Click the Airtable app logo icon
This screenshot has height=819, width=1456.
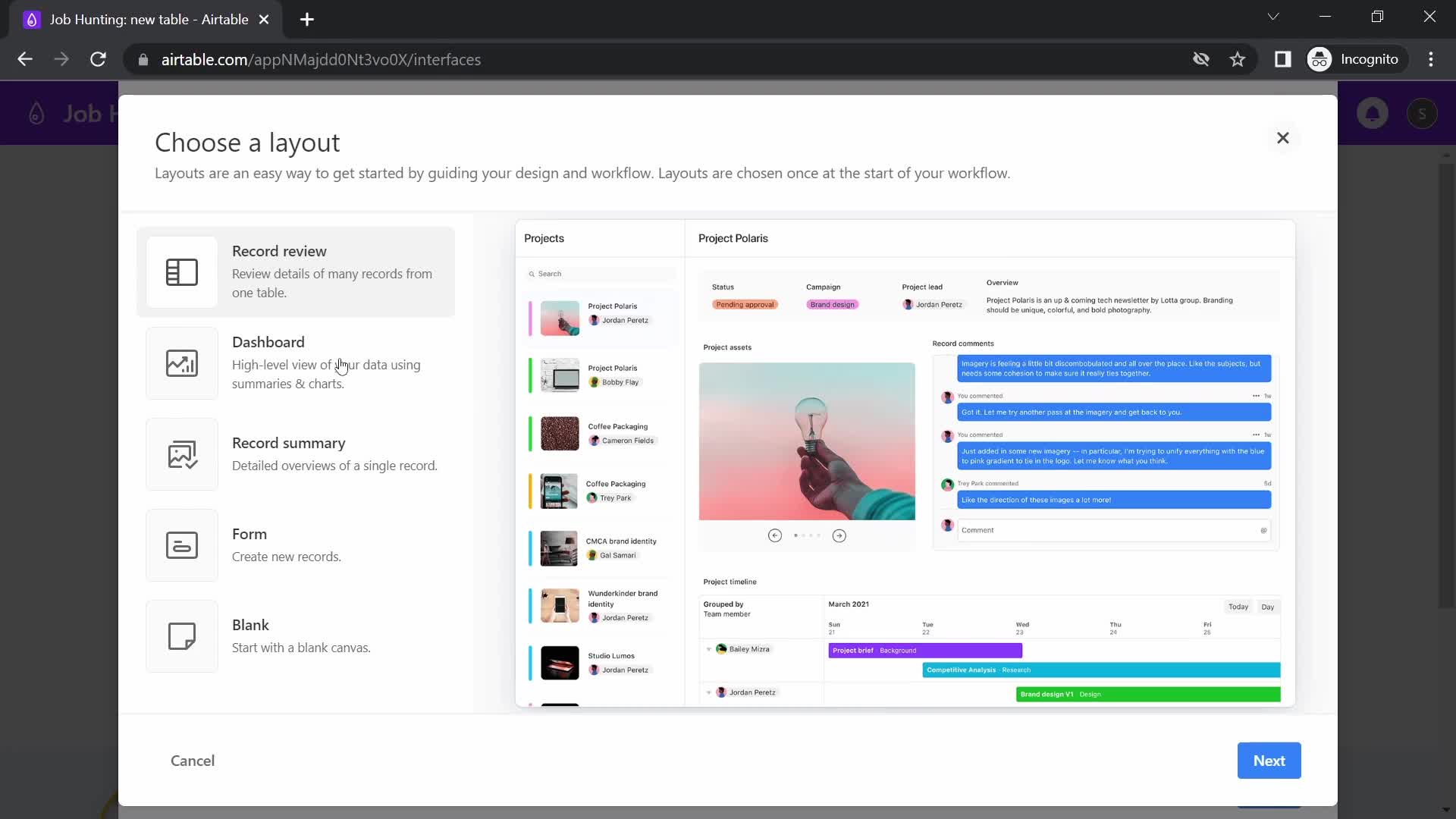36,113
